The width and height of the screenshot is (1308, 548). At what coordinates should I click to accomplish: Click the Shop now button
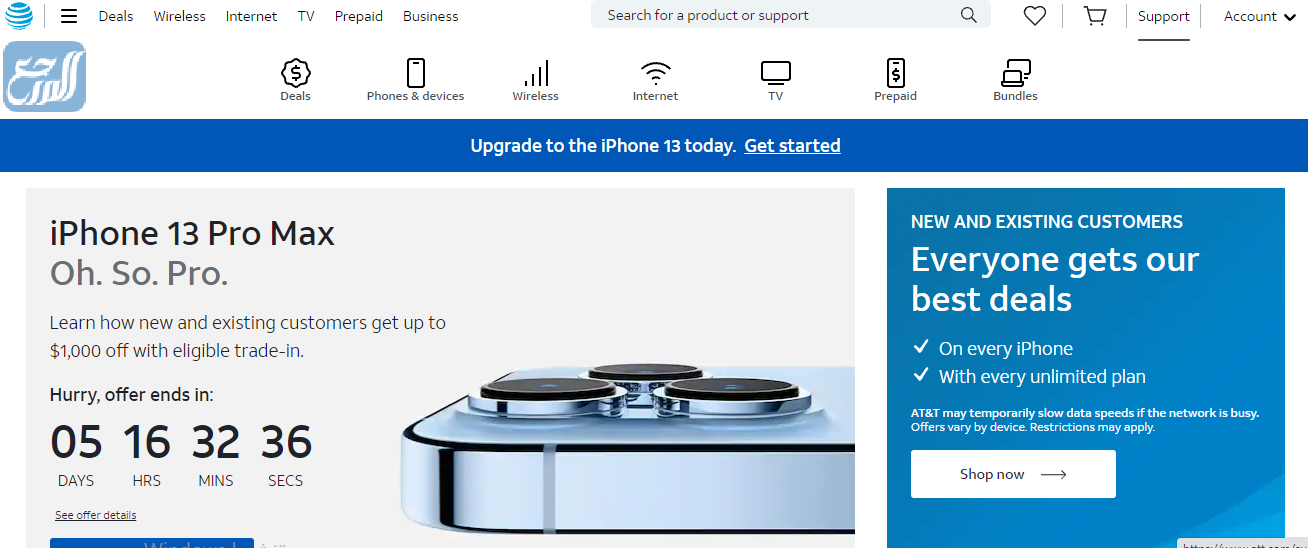click(1013, 474)
